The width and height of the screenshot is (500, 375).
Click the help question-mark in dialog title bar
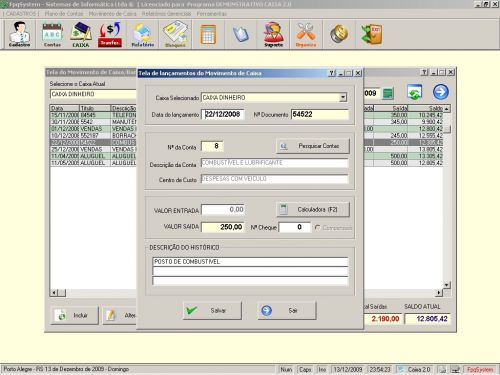[x=332, y=73]
